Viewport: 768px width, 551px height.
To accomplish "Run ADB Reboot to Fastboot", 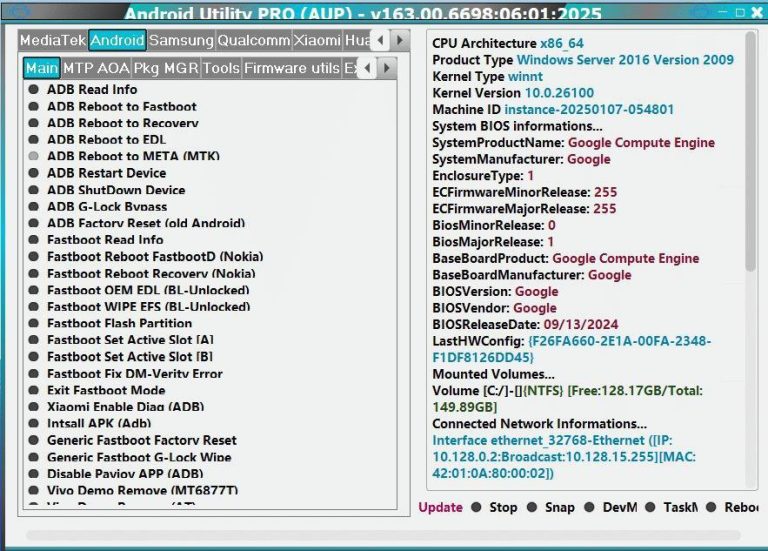I will [121, 107].
